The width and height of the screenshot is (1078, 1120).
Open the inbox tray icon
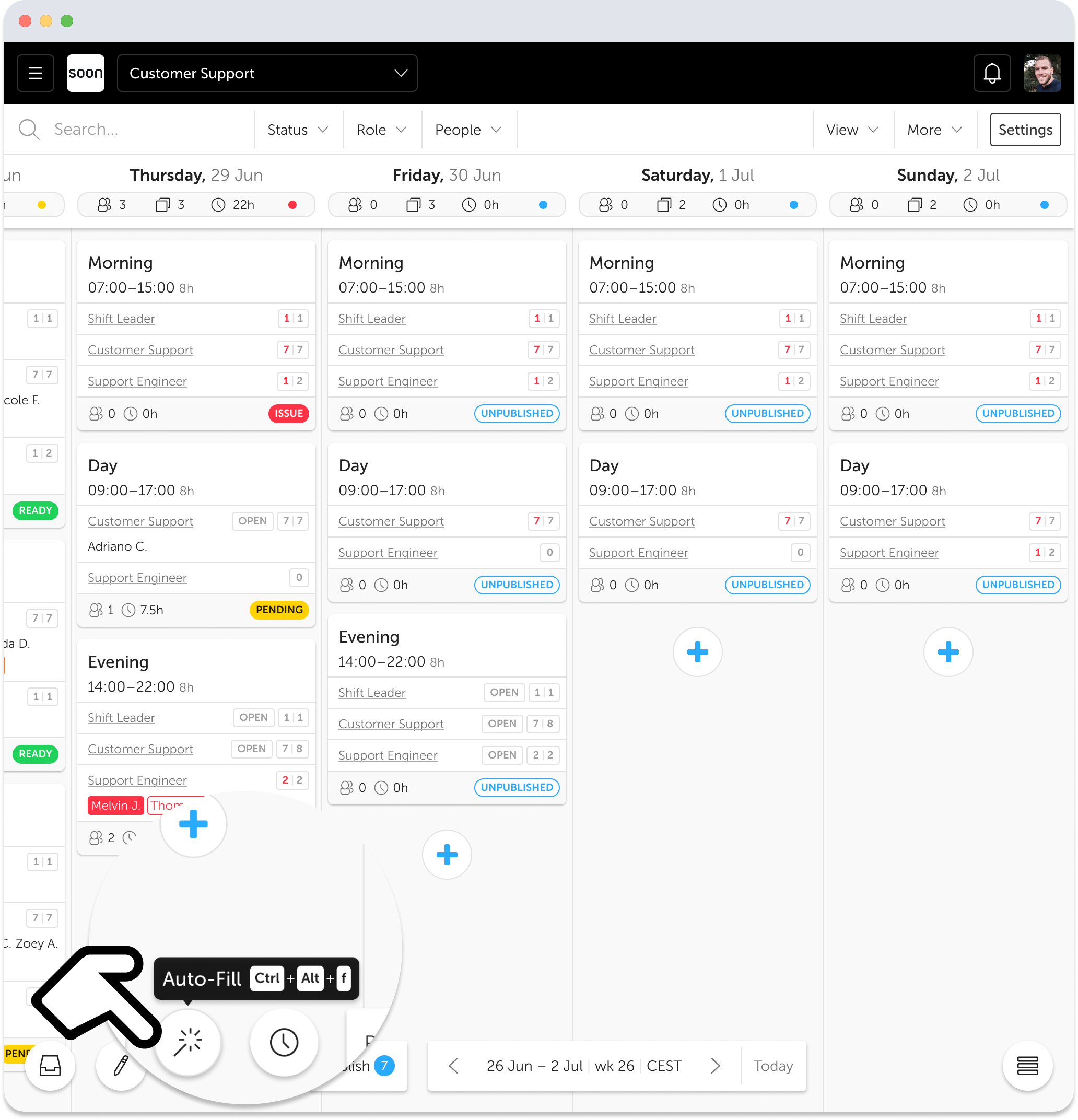tap(50, 1066)
